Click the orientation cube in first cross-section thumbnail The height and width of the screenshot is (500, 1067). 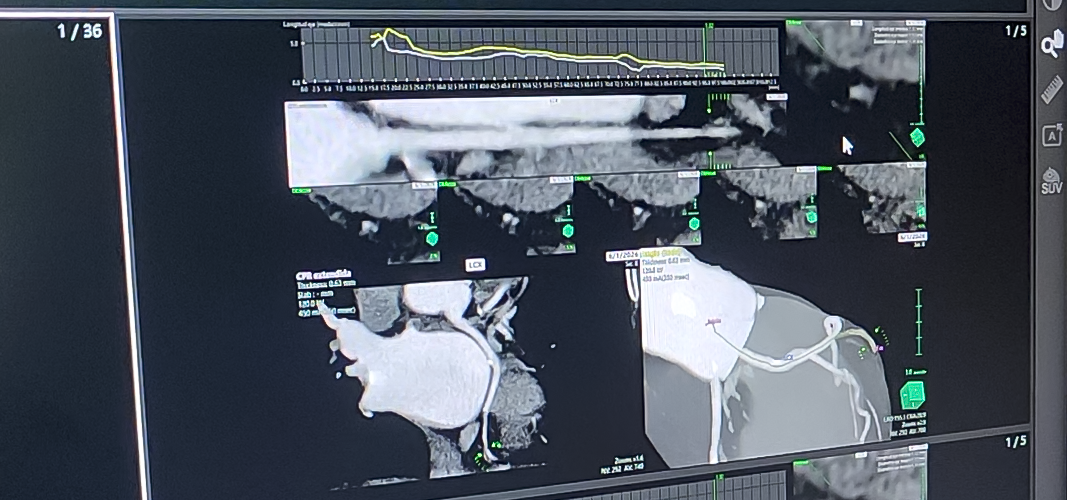[431, 239]
